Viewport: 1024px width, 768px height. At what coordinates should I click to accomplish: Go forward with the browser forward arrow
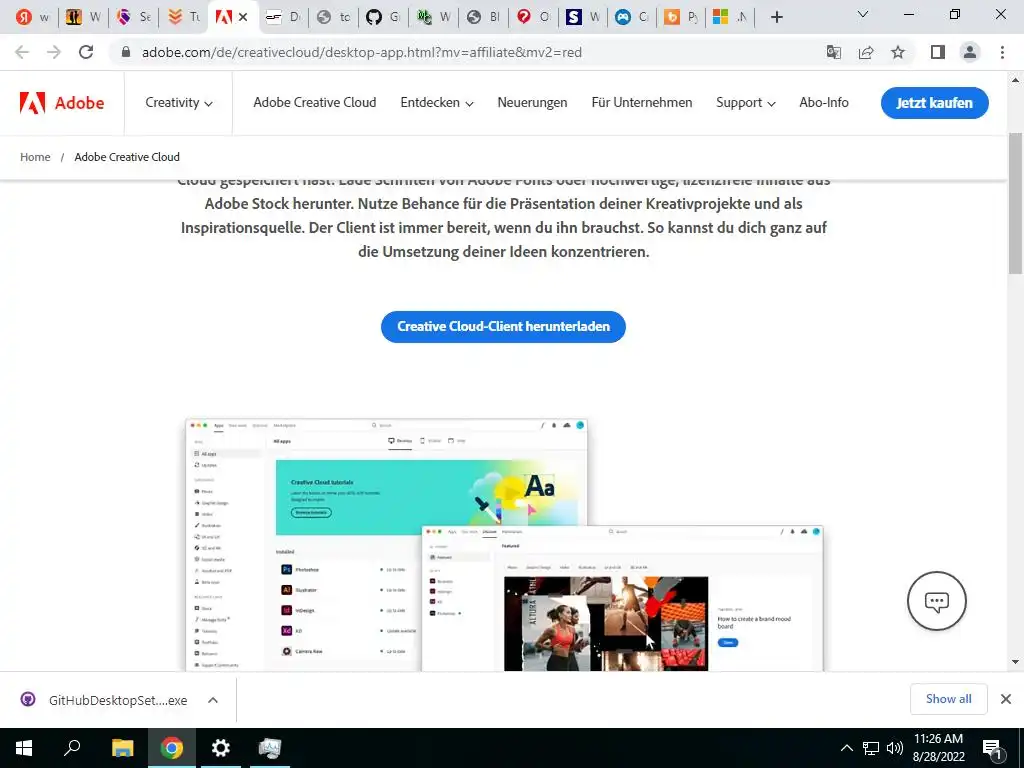point(54,52)
